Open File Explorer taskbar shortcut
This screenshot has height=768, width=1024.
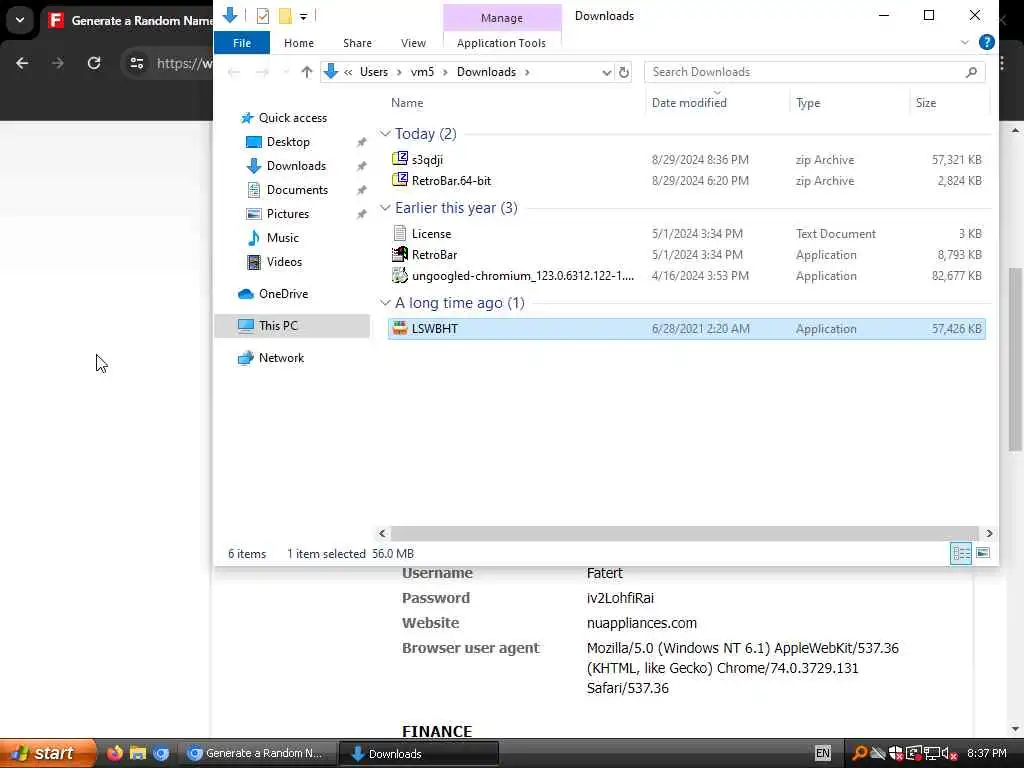click(x=137, y=754)
